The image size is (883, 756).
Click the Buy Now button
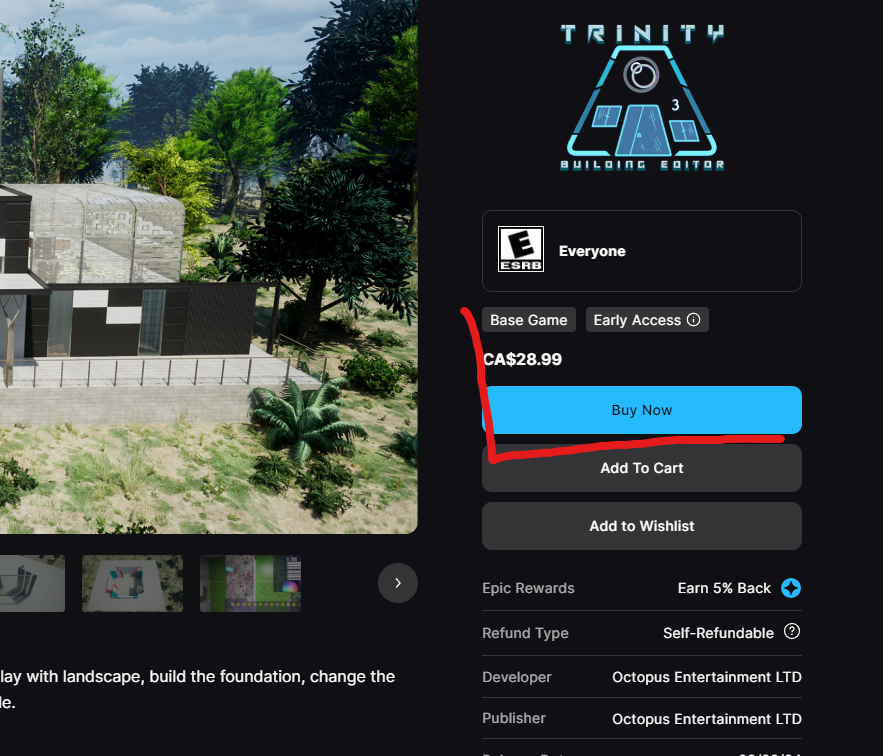642,410
